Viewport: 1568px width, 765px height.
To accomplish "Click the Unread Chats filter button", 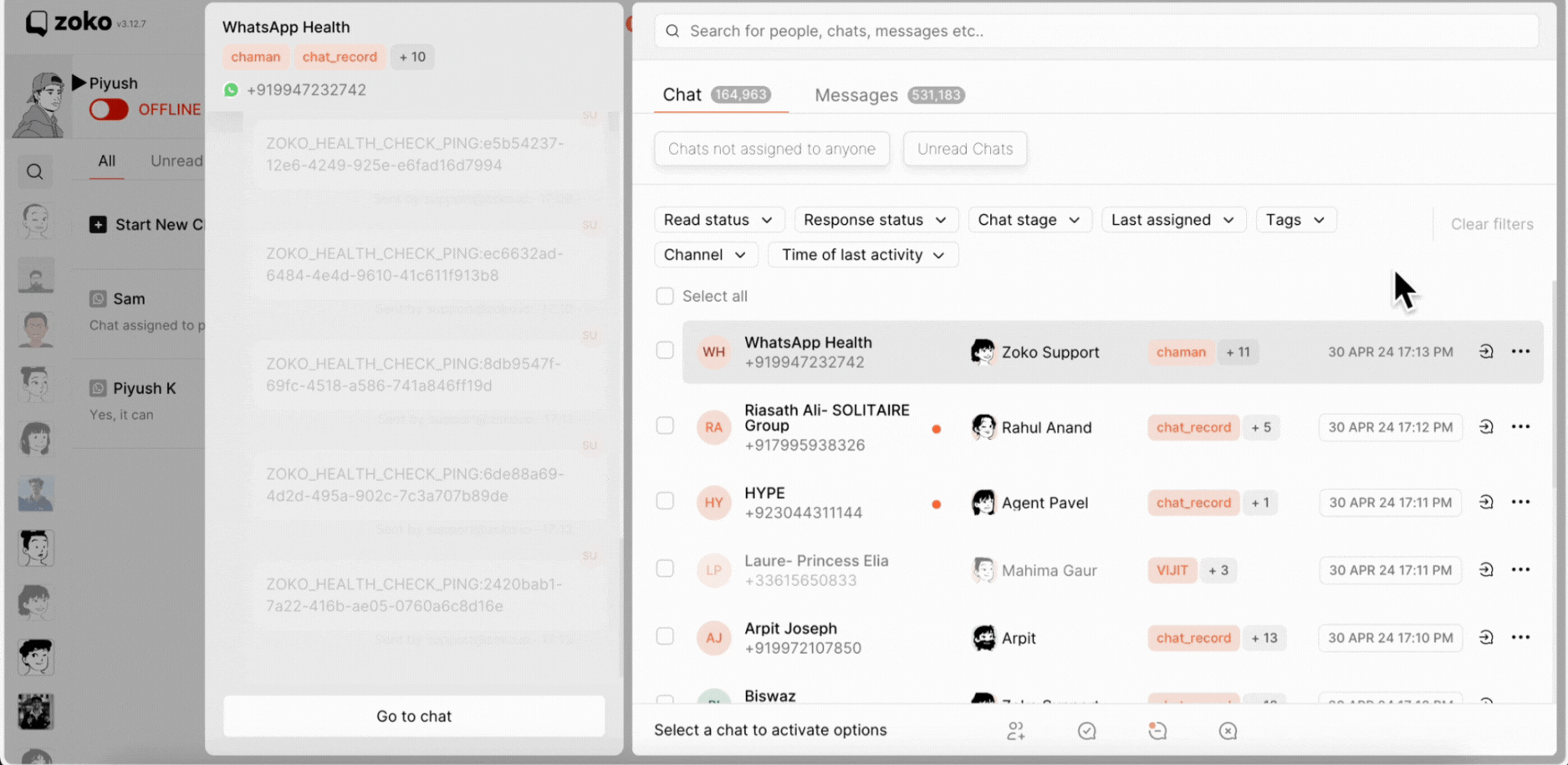I will pos(965,149).
